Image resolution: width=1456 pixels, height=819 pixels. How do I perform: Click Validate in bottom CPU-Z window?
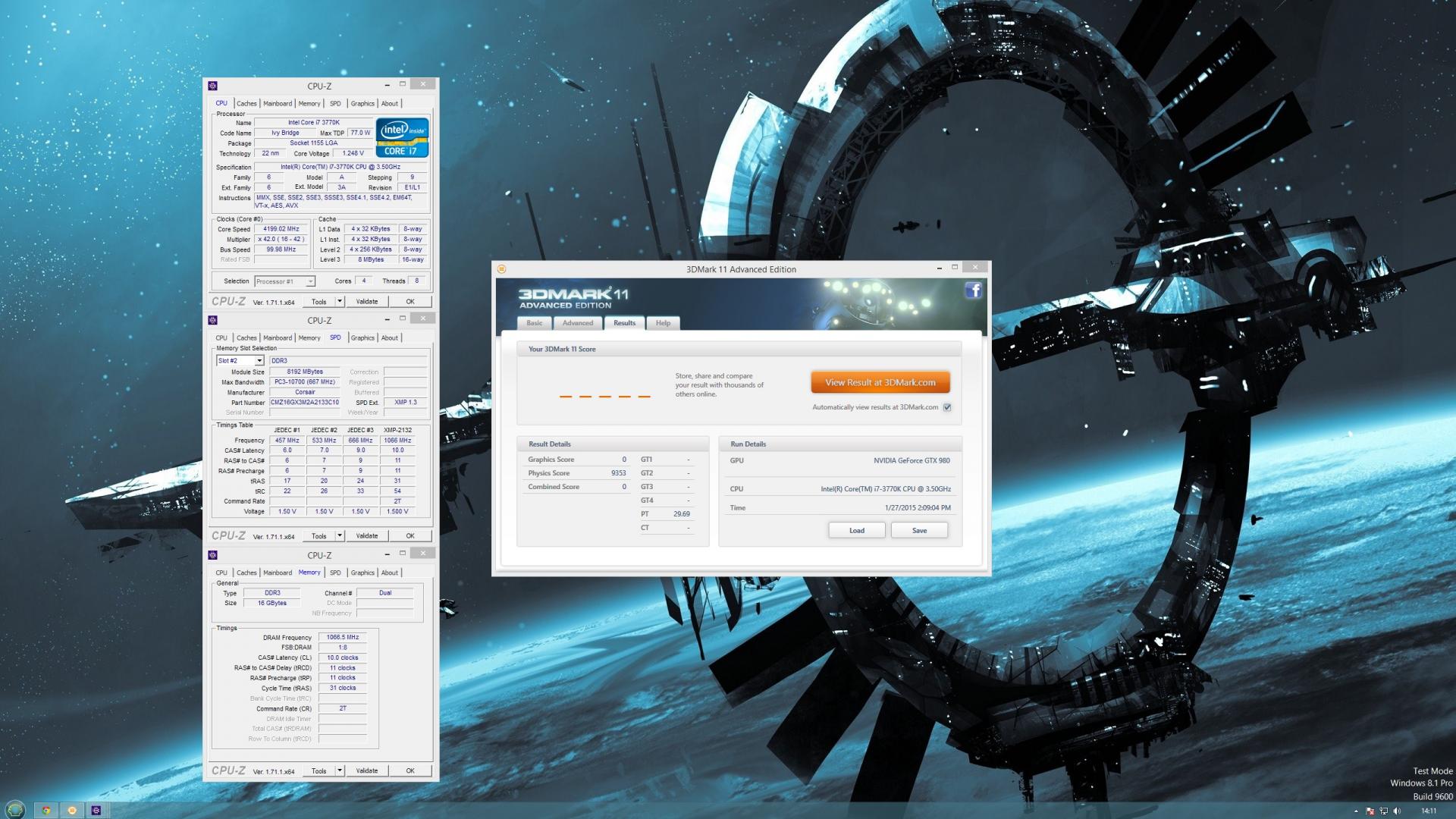click(367, 770)
